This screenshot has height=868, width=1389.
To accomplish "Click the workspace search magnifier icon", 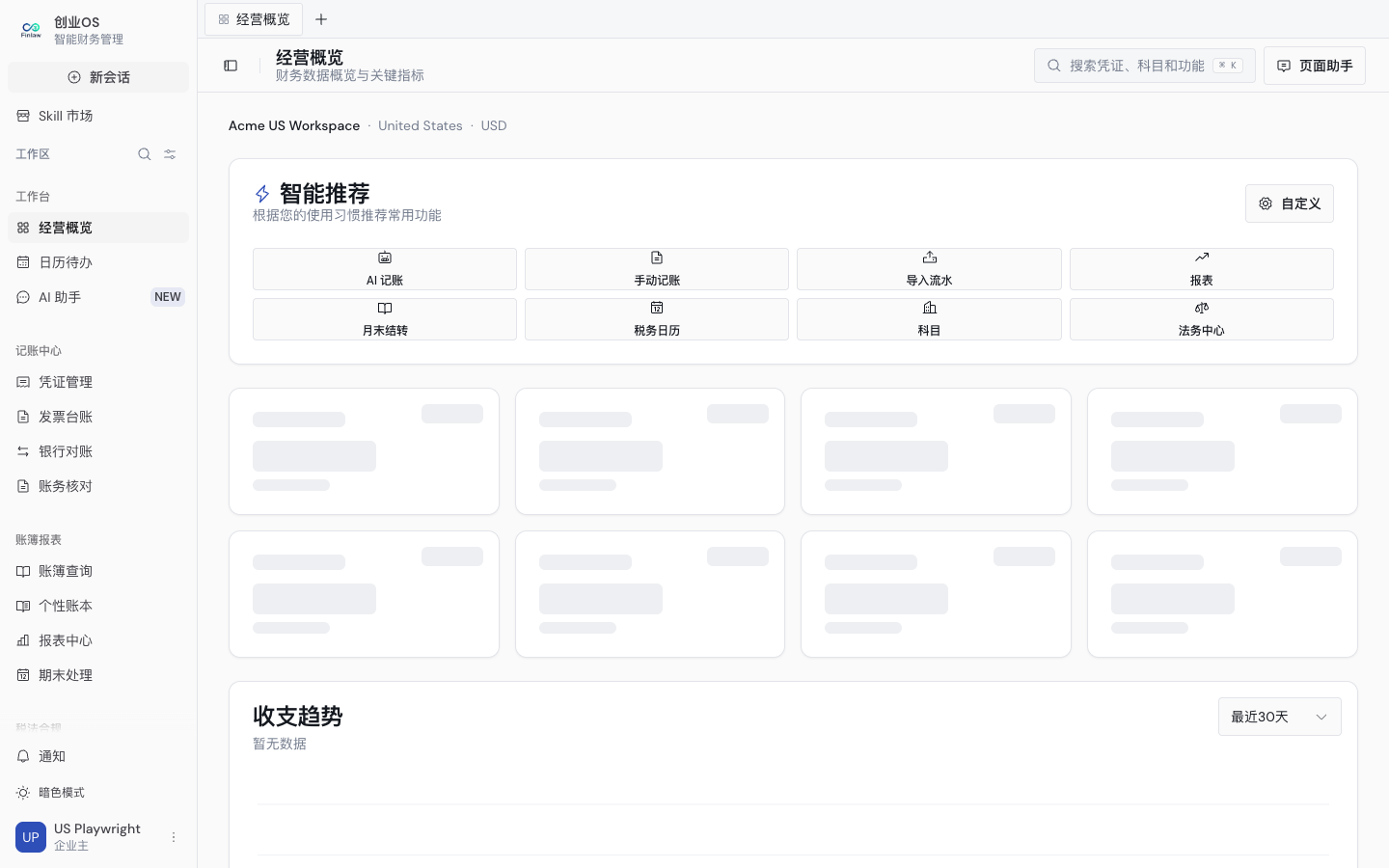I will pyautogui.click(x=145, y=154).
